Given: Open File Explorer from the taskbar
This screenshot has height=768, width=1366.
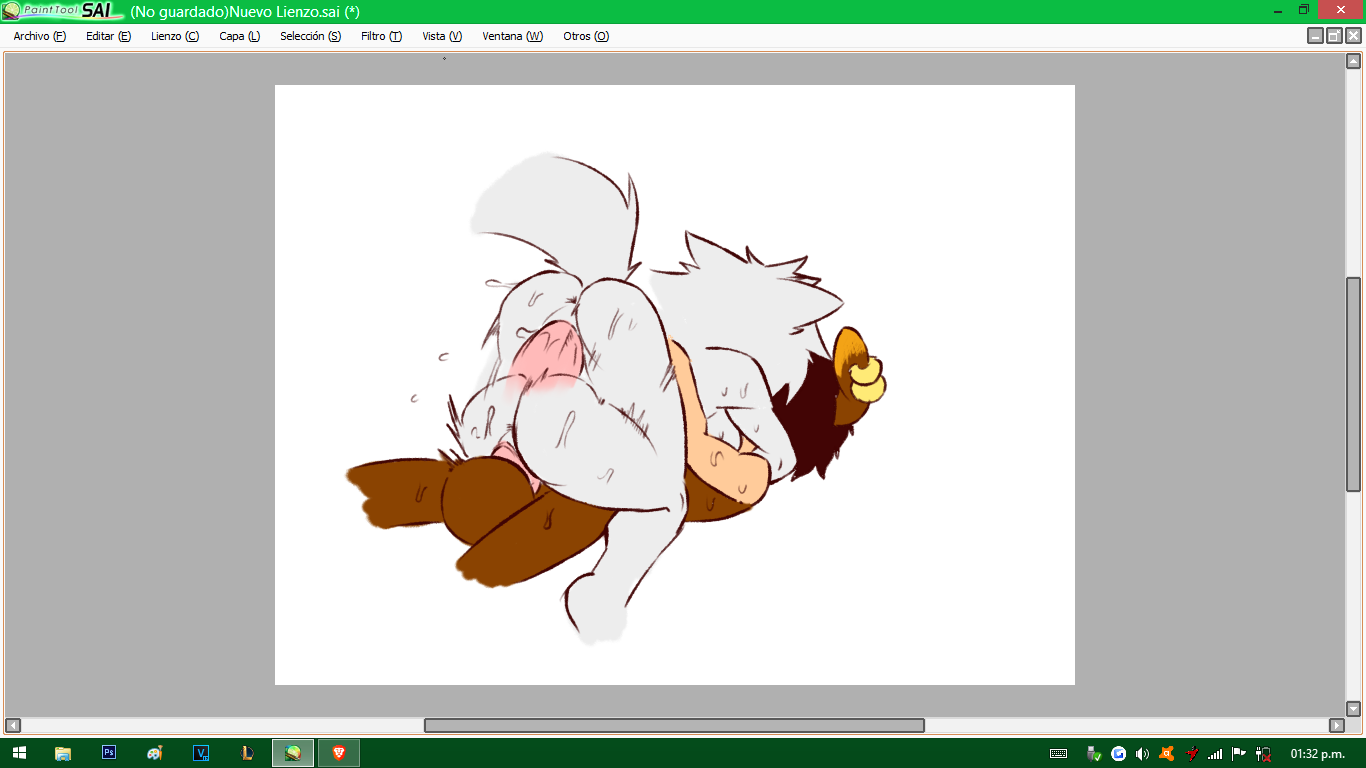Looking at the screenshot, I should [x=63, y=753].
